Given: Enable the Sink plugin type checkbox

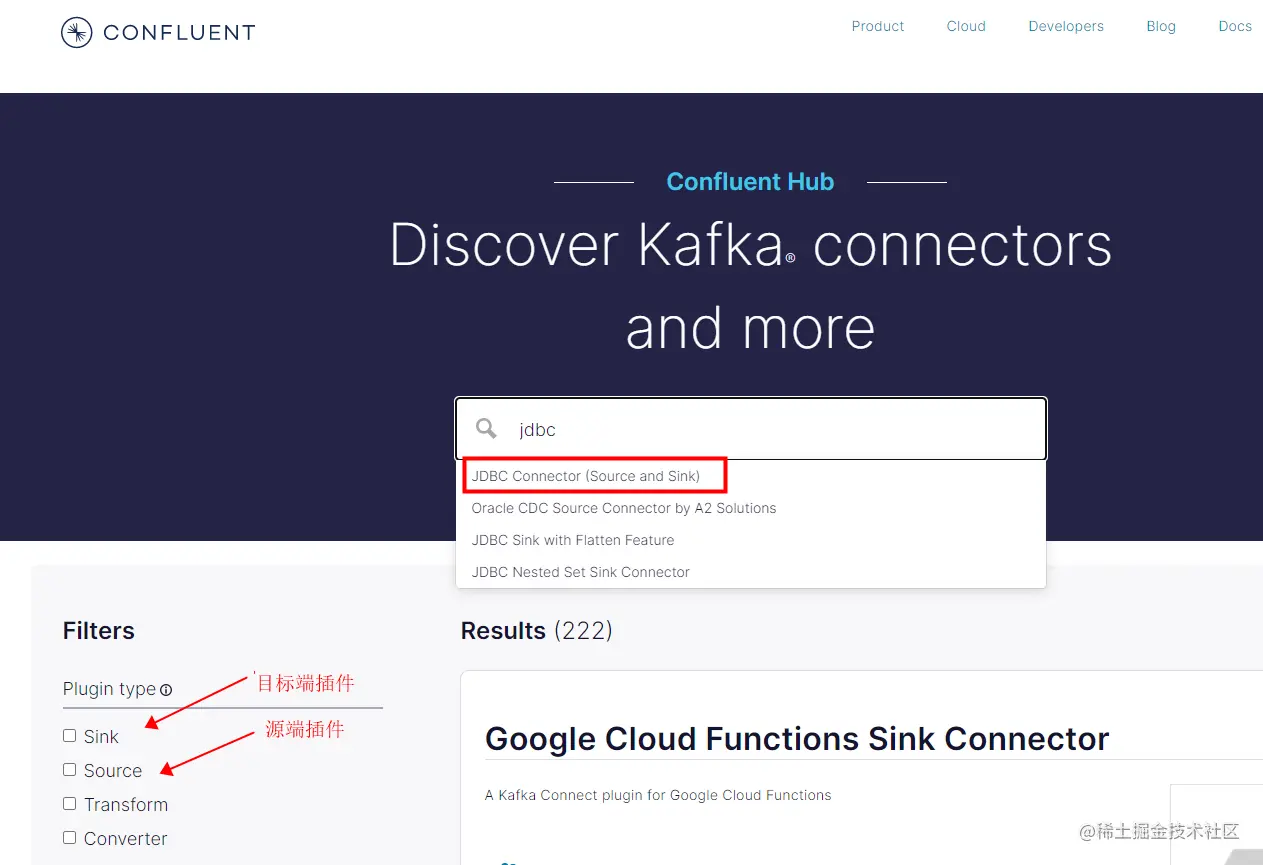Looking at the screenshot, I should (x=69, y=735).
